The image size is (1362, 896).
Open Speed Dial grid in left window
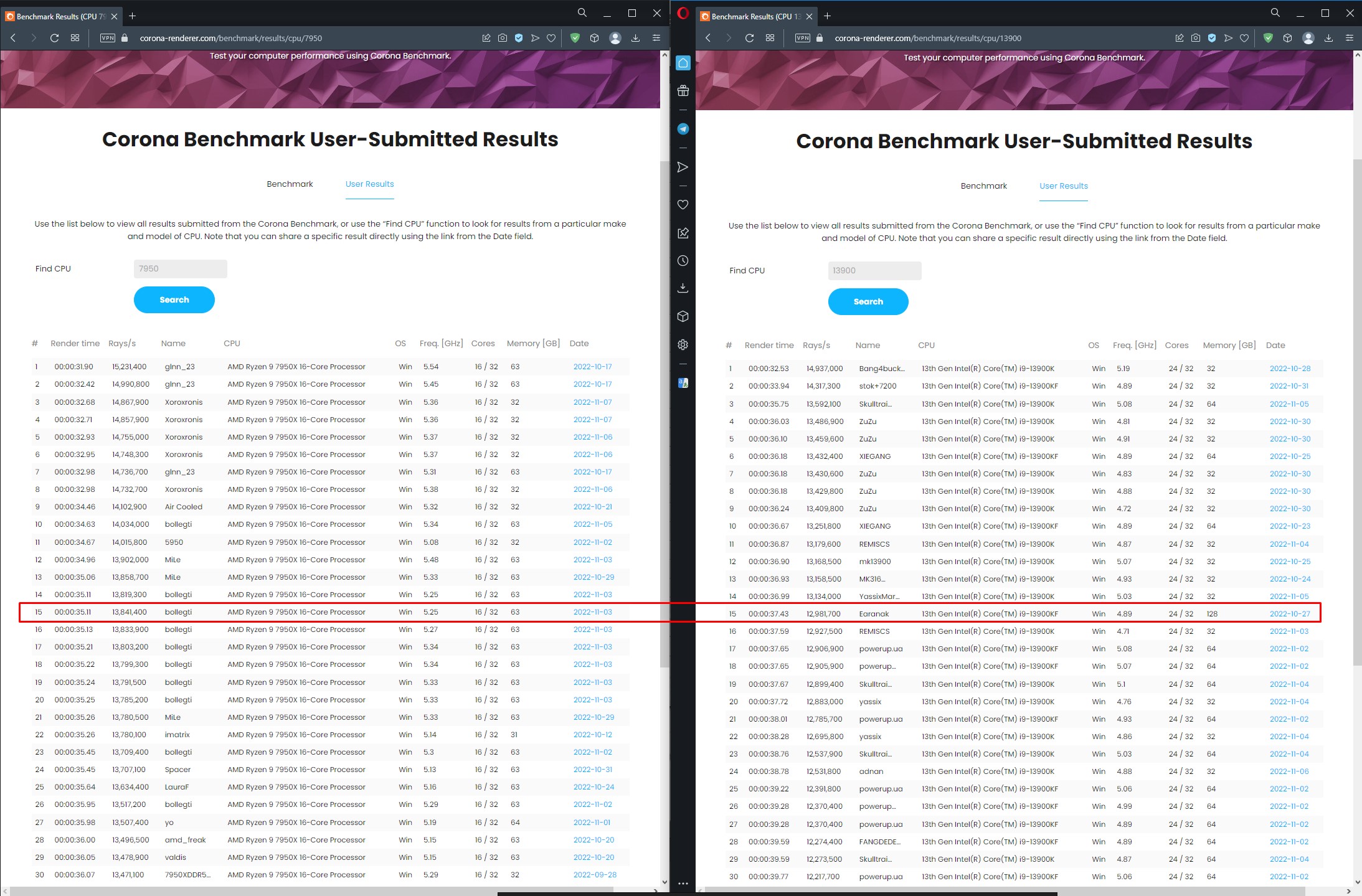tap(75, 38)
